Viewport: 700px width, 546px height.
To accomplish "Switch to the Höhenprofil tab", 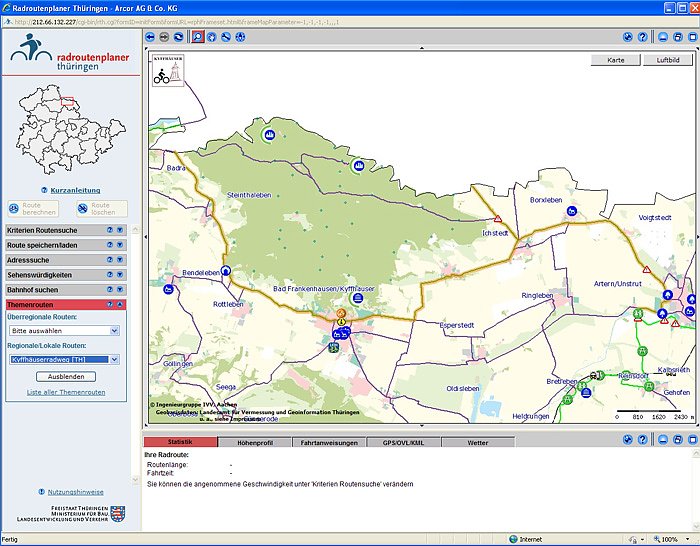I will click(254, 442).
